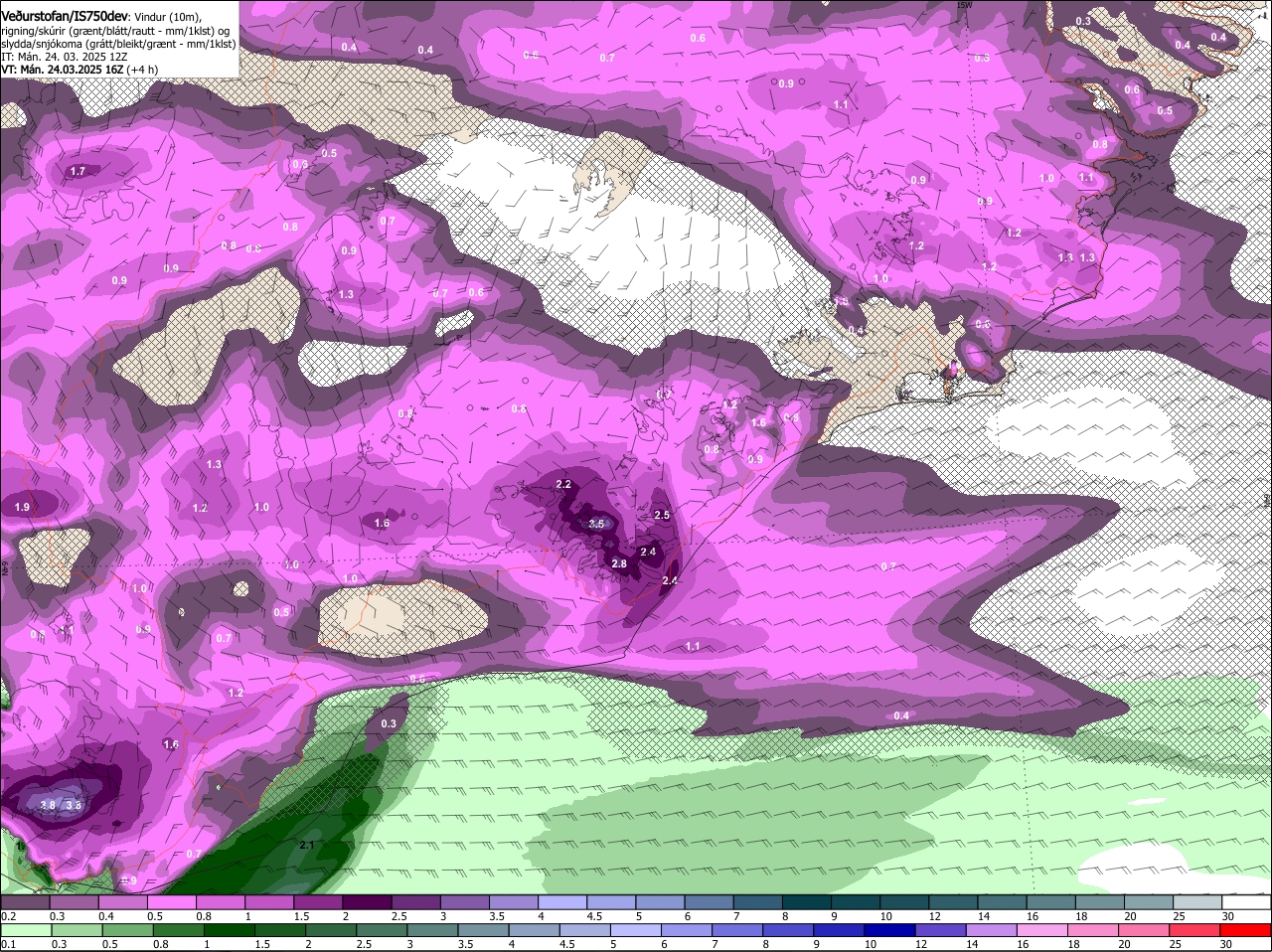Pick the upper legend swatch between 20 and 25
The image size is (1272, 952).
[x=1150, y=901]
